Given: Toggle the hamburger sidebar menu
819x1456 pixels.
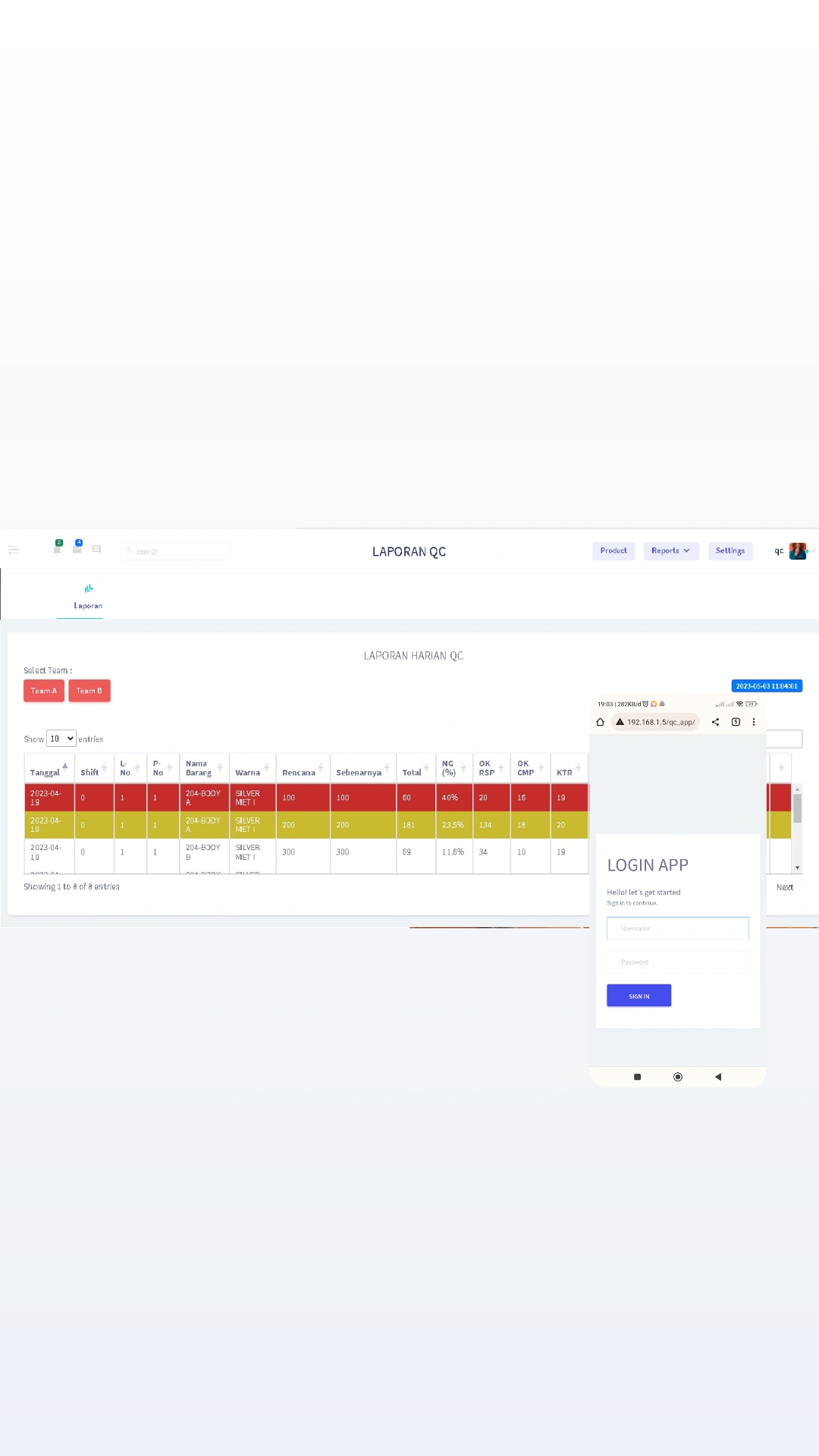Looking at the screenshot, I should coord(14,550).
